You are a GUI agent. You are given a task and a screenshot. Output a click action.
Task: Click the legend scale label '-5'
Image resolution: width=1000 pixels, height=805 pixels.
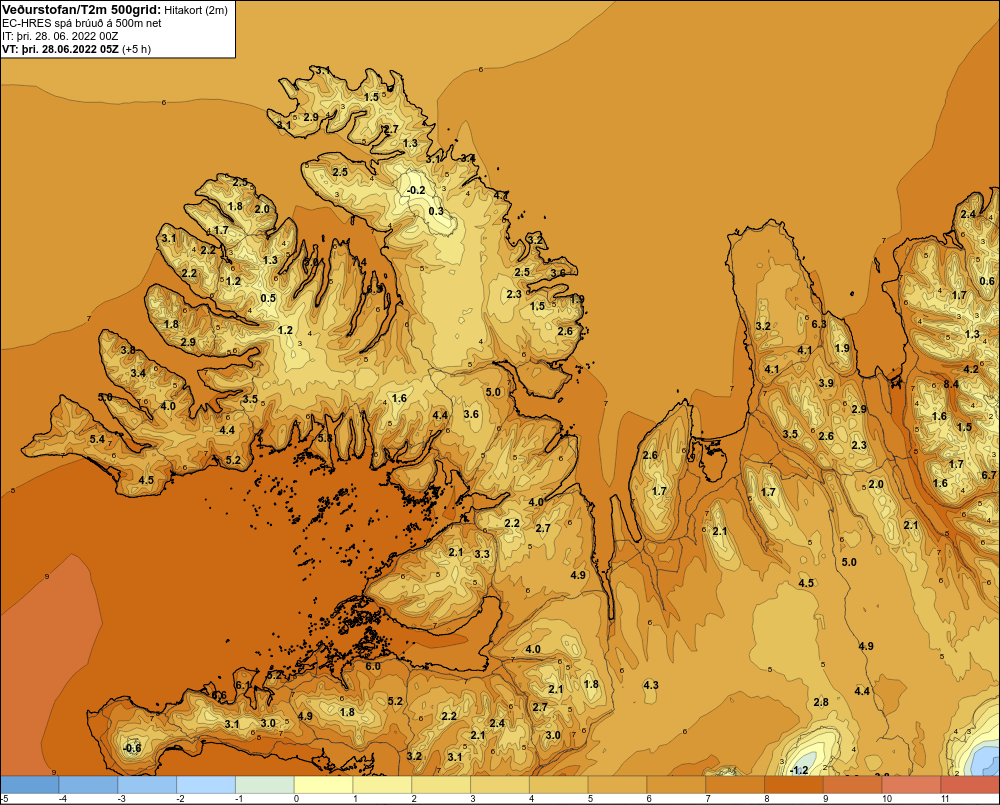[x=4, y=799]
